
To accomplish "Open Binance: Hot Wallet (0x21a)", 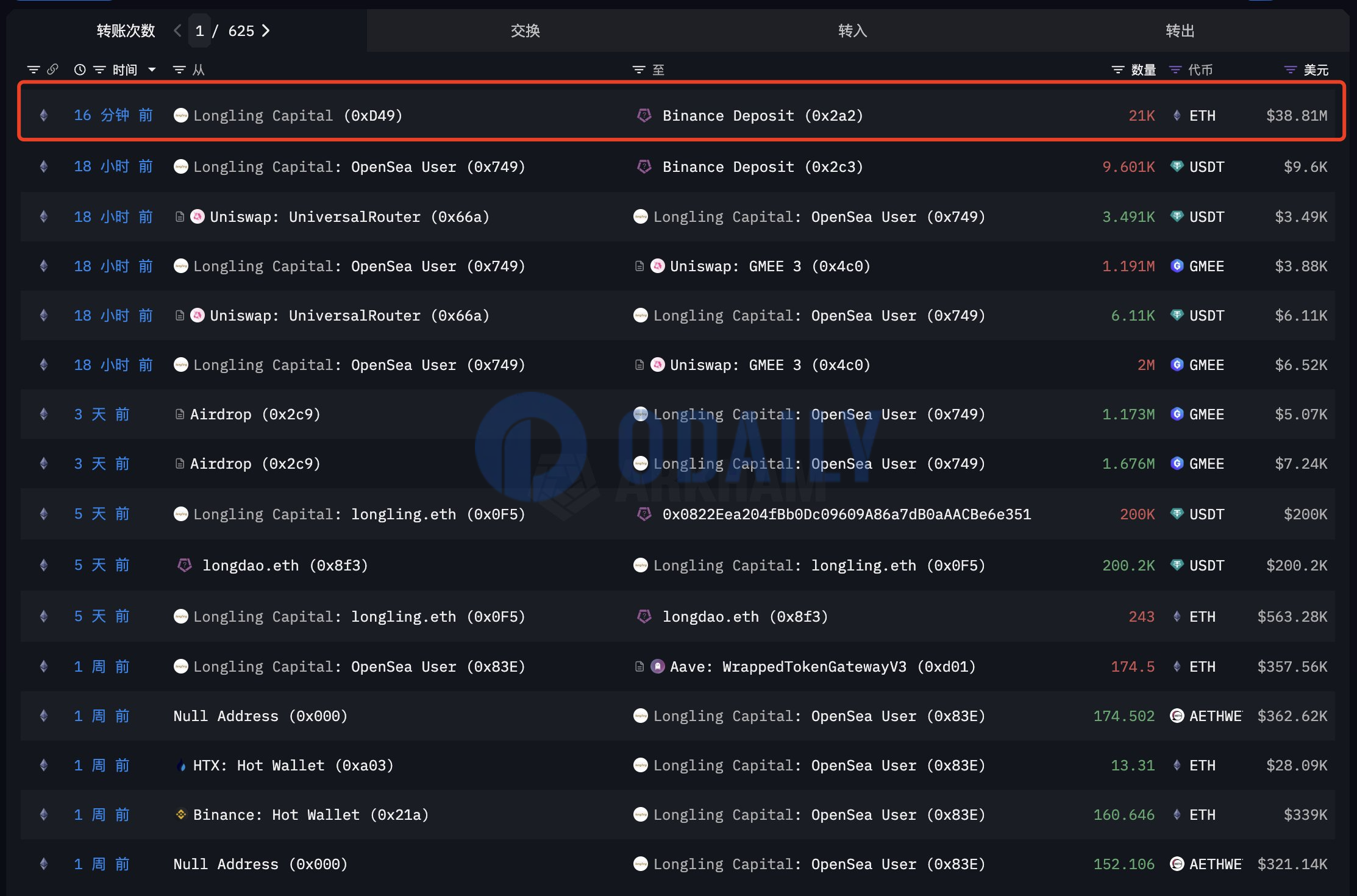I will (x=311, y=815).
